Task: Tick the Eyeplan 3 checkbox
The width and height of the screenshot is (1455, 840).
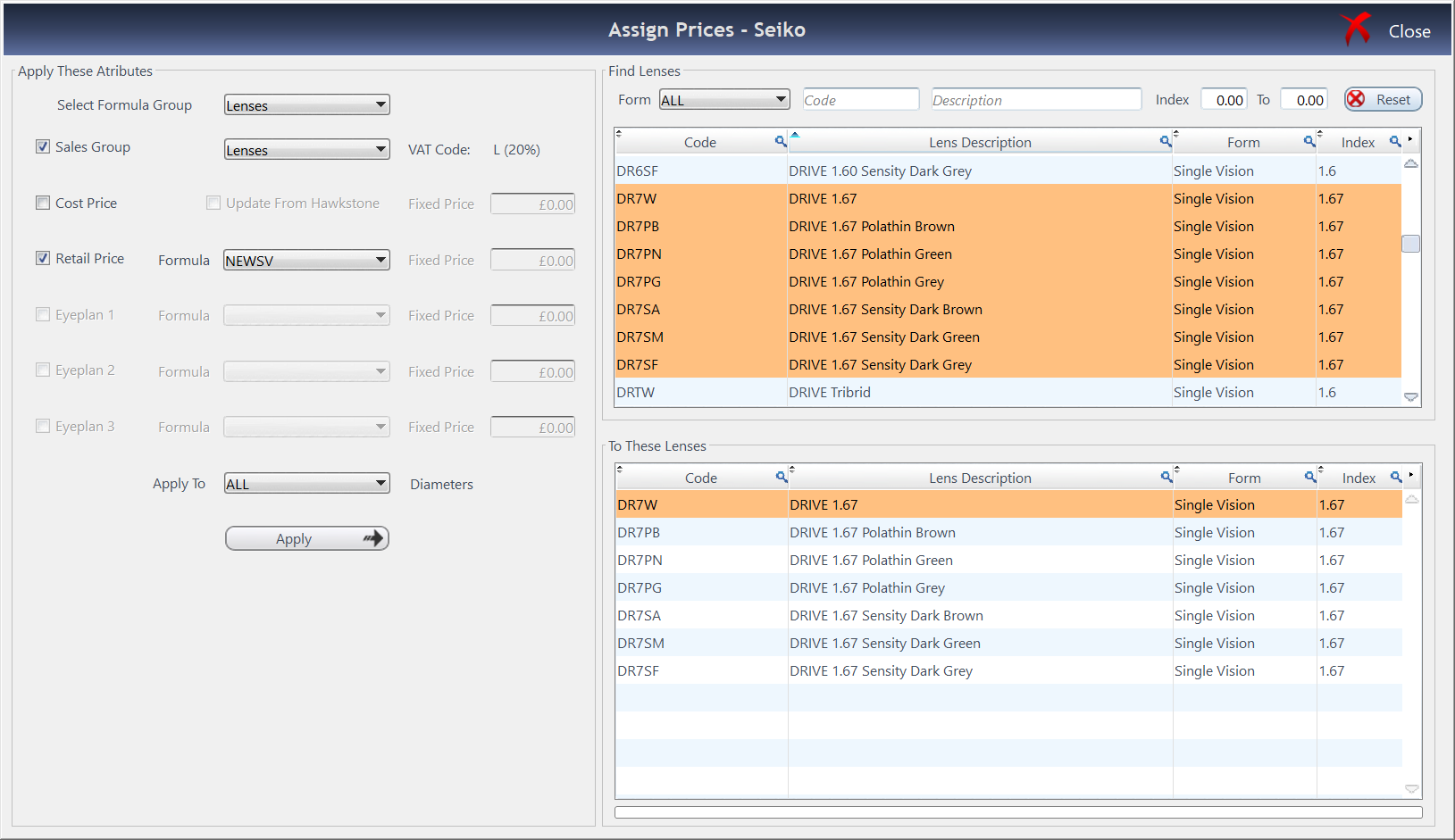Action: click(43, 426)
